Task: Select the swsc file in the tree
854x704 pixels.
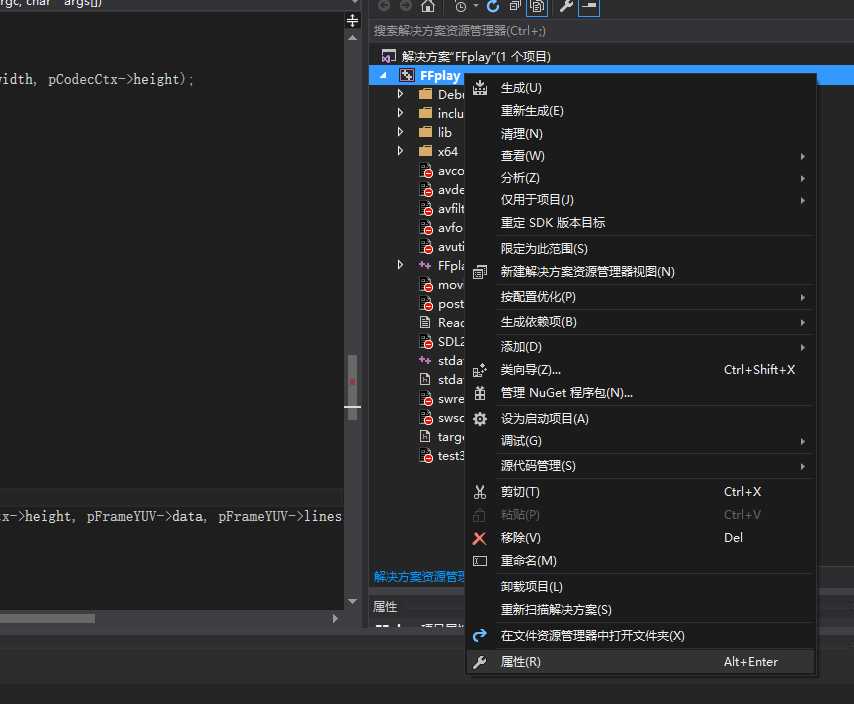Action: tap(442, 418)
